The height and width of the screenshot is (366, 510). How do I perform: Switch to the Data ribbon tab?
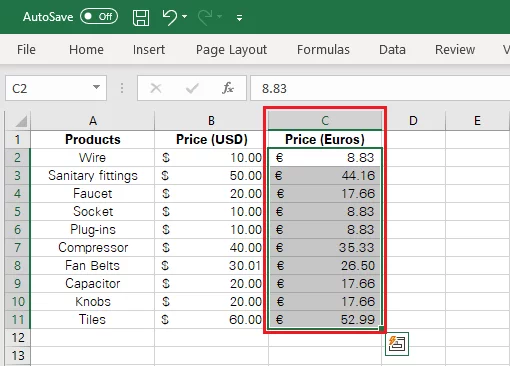(x=392, y=50)
